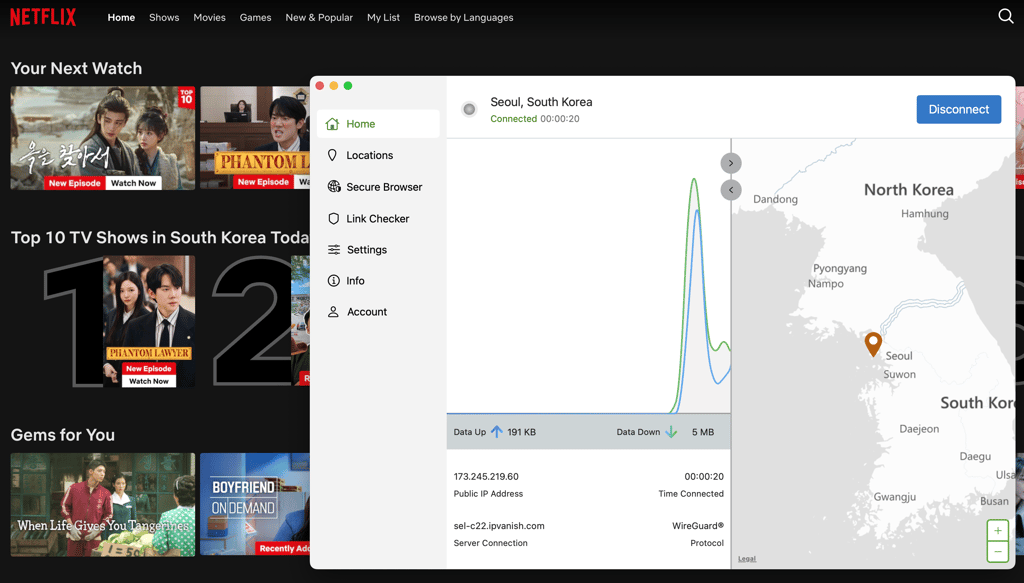
Task: Click the Netflix logo
Action: (x=43, y=17)
